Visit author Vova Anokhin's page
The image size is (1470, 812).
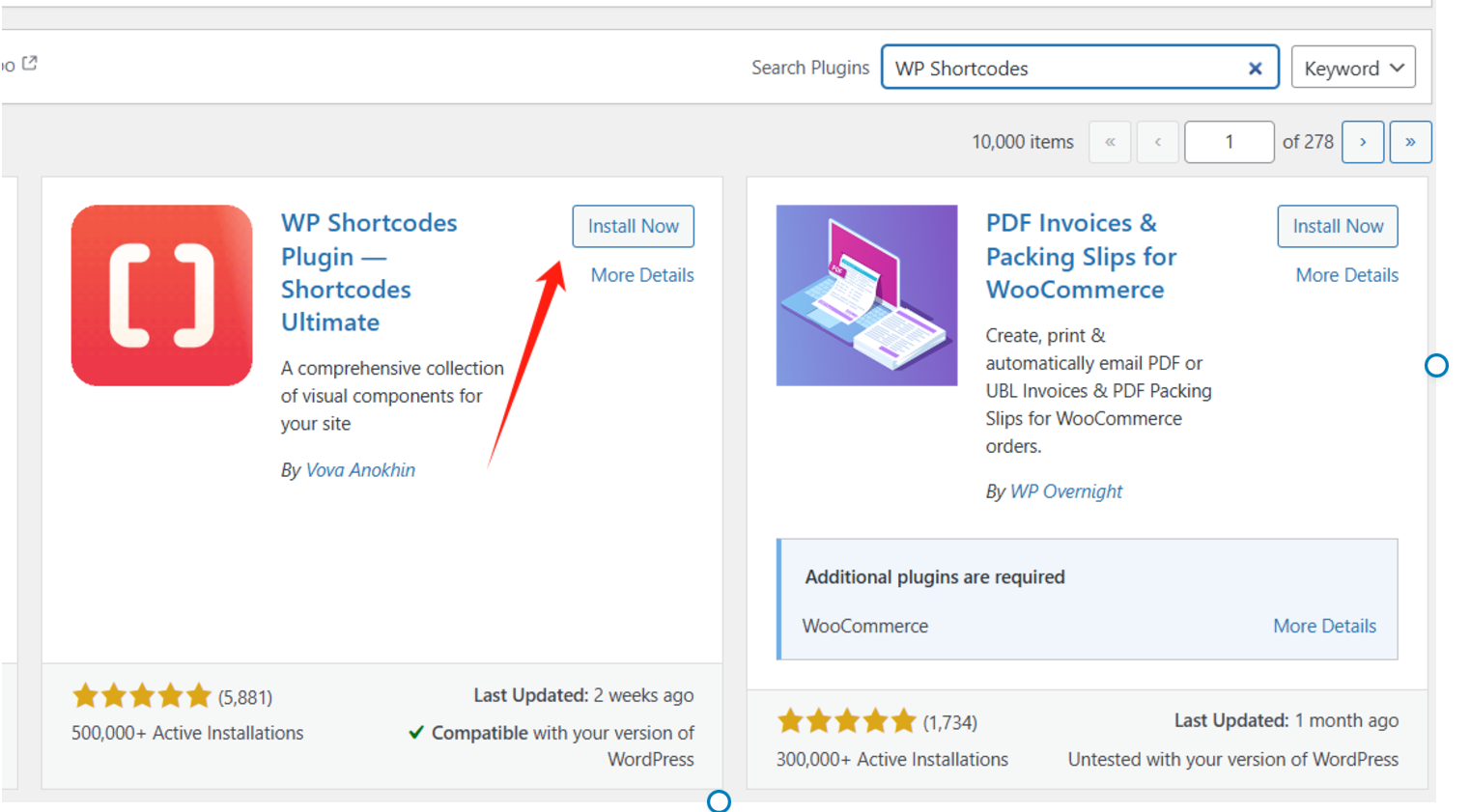360,470
